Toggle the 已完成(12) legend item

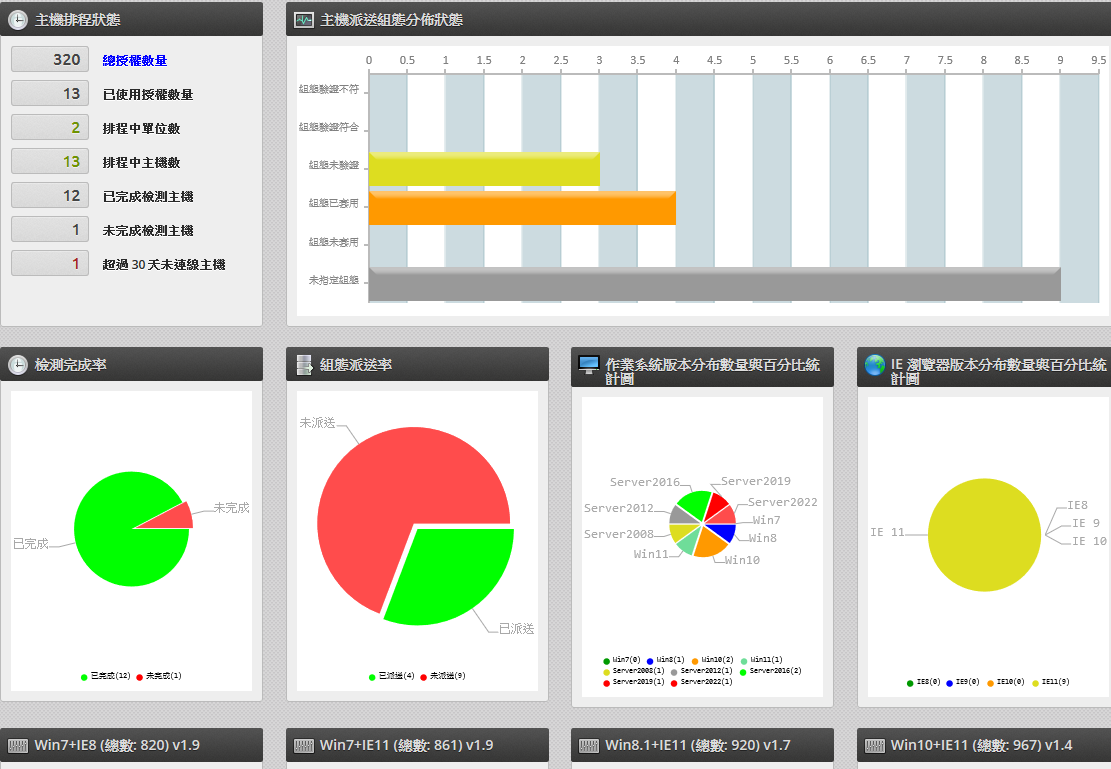pos(105,677)
